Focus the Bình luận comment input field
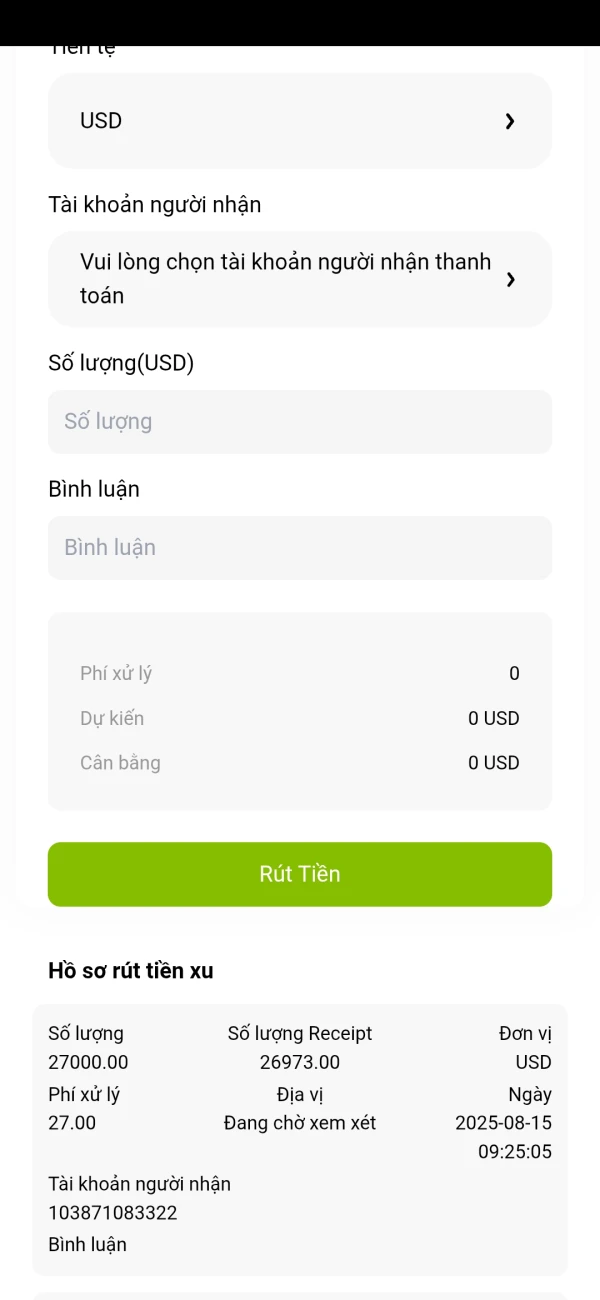The image size is (600, 1300). tap(299, 548)
